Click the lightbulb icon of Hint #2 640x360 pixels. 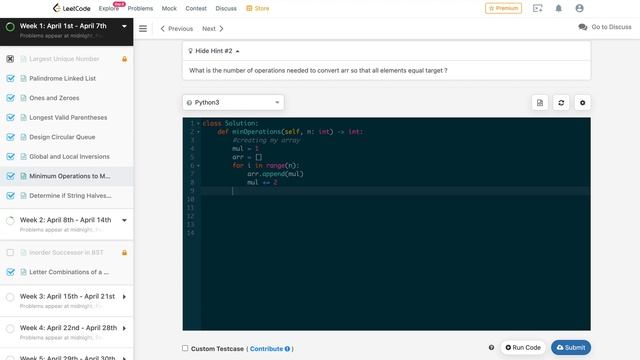coord(190,51)
